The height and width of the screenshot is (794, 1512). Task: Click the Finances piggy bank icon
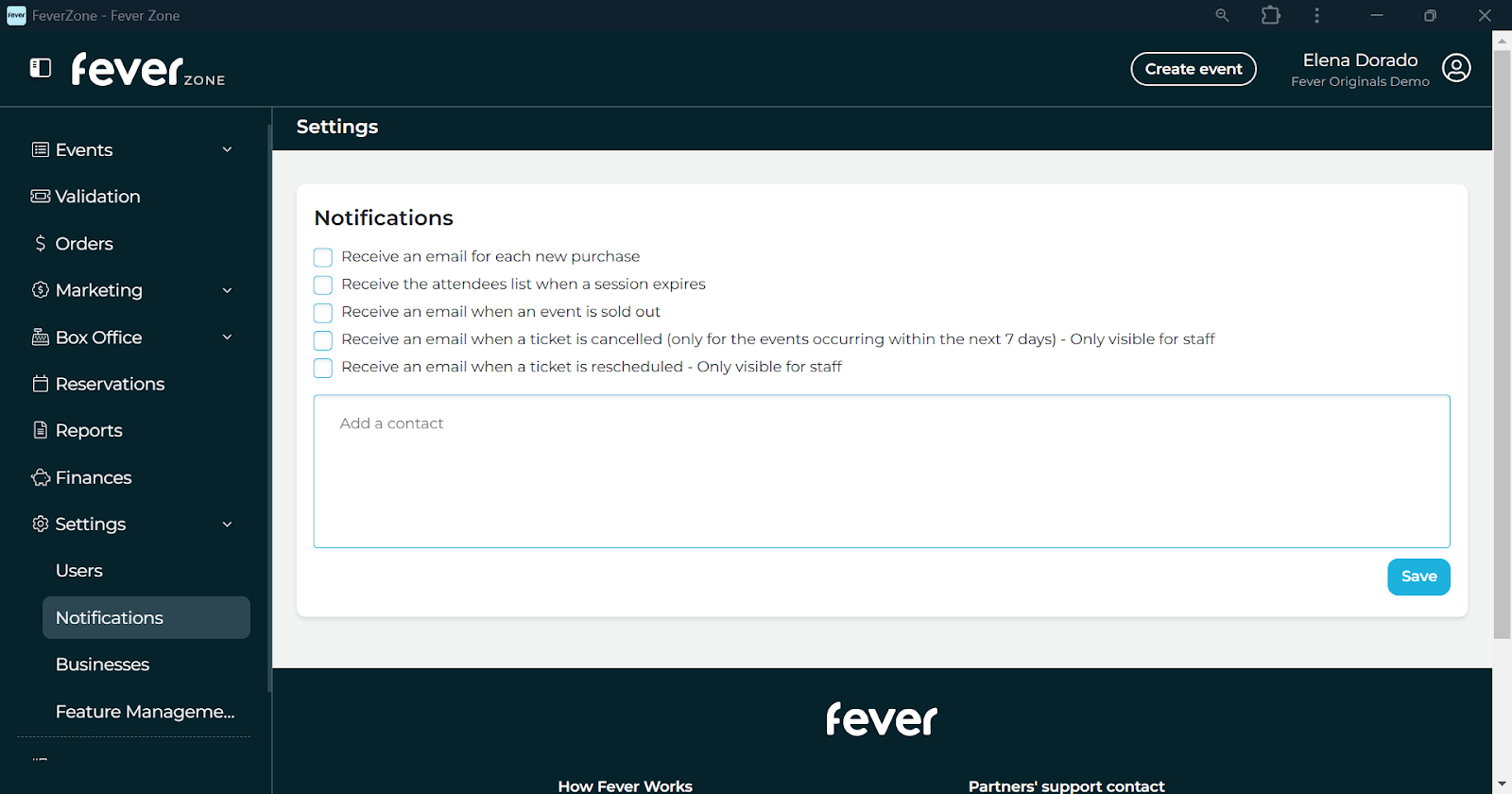coord(41,477)
